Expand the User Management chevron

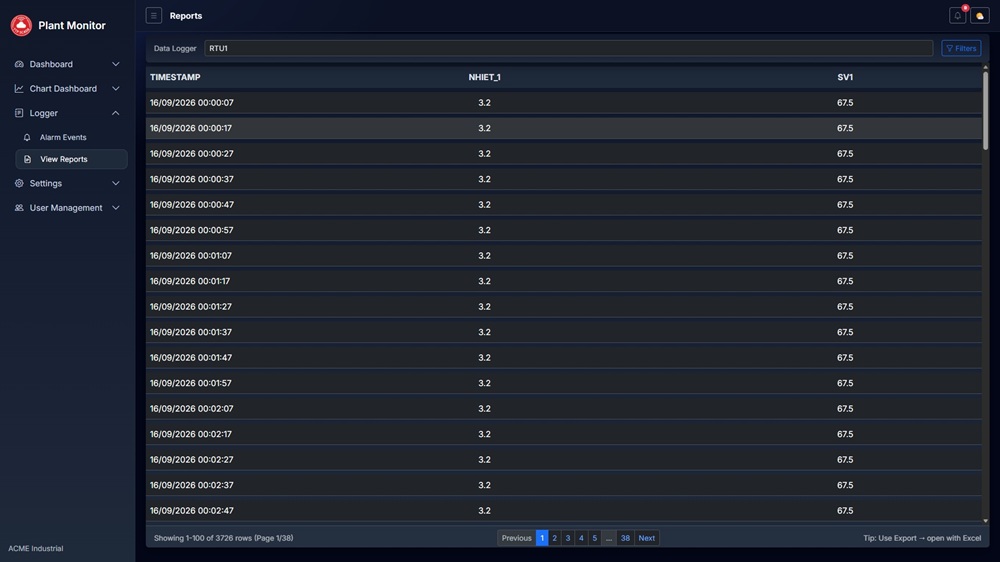coord(115,208)
